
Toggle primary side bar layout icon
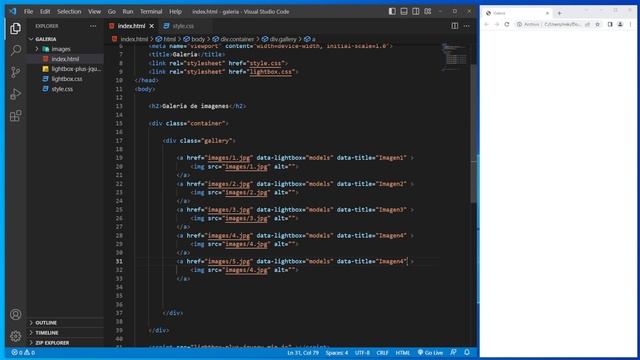[x=392, y=11]
